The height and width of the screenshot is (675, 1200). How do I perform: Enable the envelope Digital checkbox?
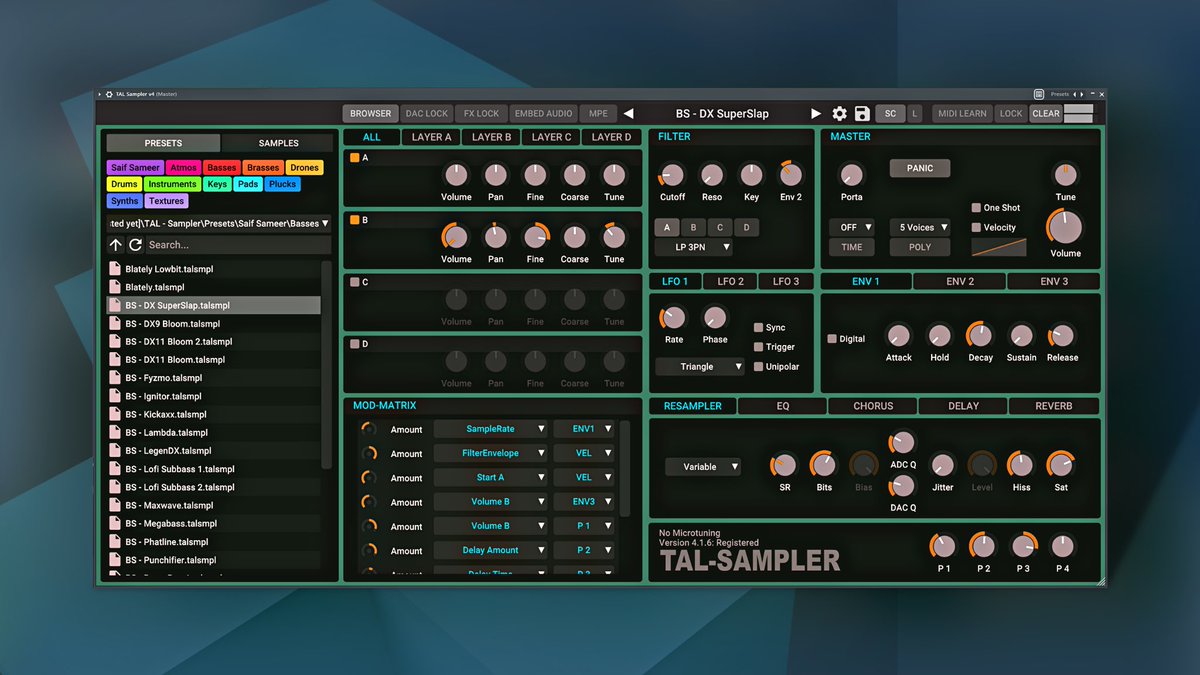coord(832,339)
